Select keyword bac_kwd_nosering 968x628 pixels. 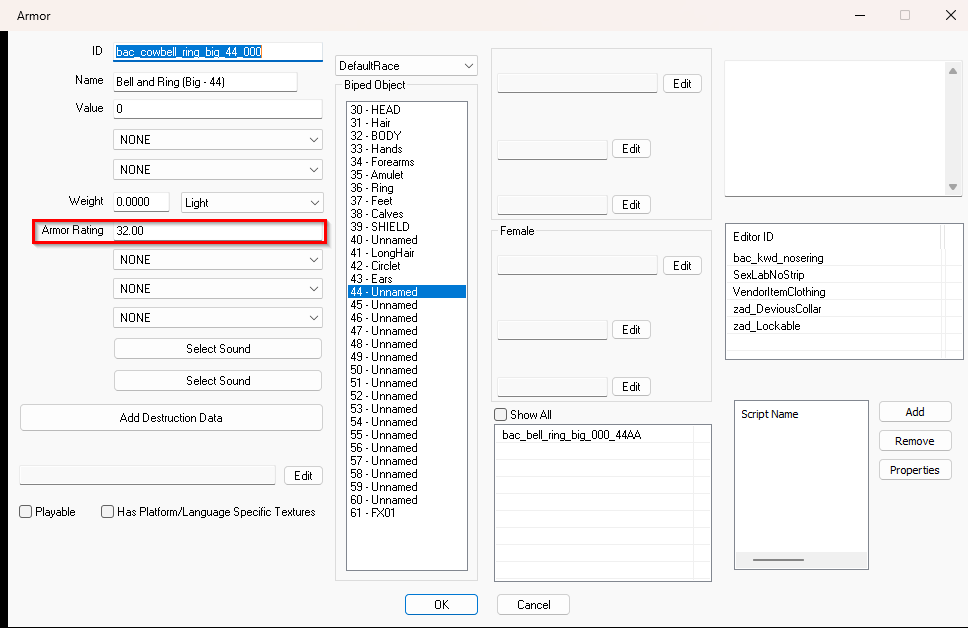tap(778, 258)
